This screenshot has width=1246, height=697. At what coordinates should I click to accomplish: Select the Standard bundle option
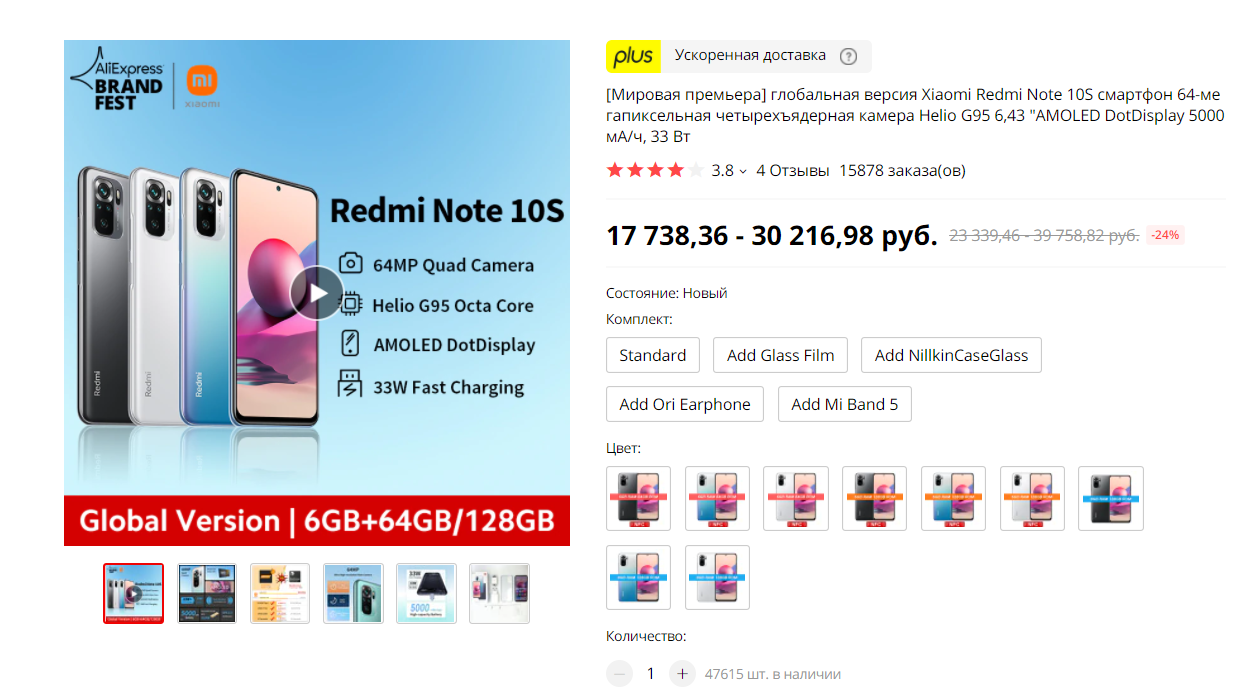point(653,355)
